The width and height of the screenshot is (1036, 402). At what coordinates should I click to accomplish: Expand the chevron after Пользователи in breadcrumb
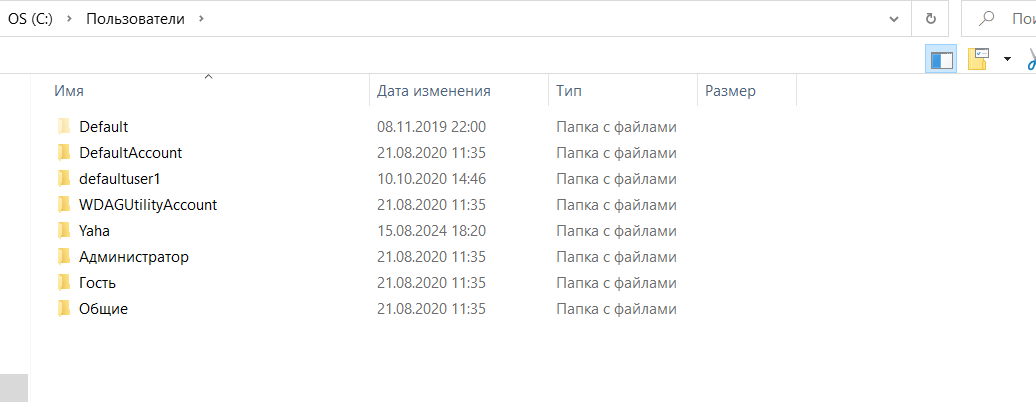(201, 18)
